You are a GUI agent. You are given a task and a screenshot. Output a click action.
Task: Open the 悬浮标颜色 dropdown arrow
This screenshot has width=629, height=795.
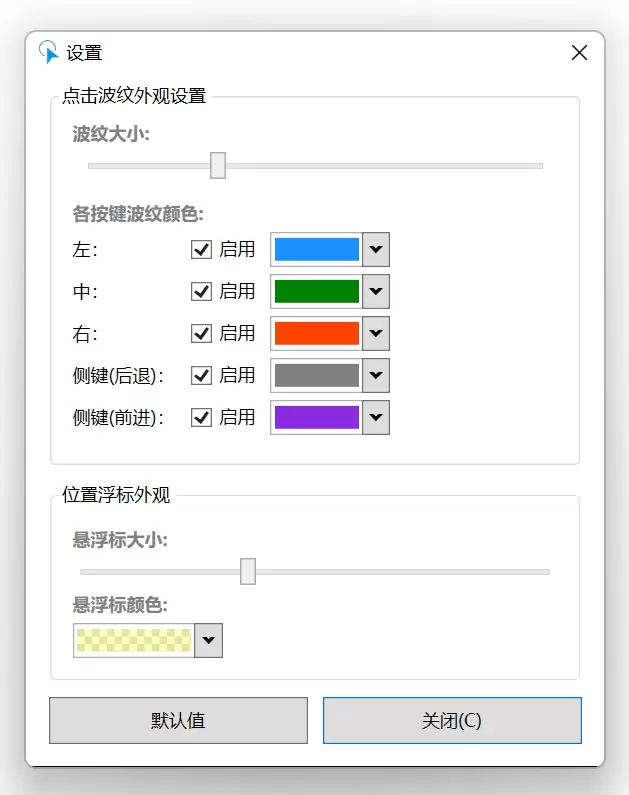(209, 640)
